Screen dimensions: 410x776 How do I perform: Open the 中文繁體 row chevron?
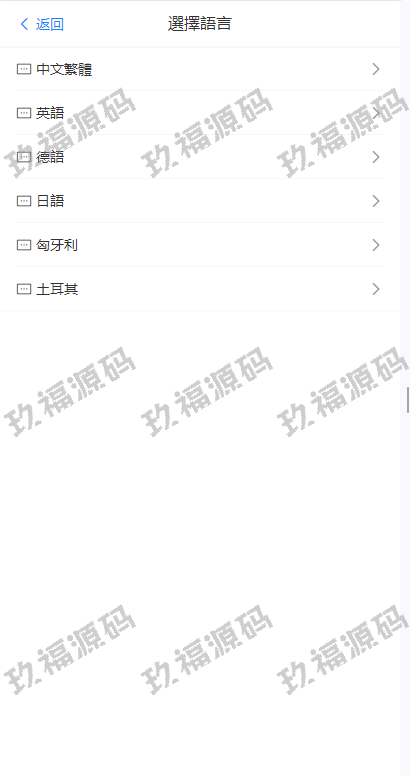click(376, 69)
